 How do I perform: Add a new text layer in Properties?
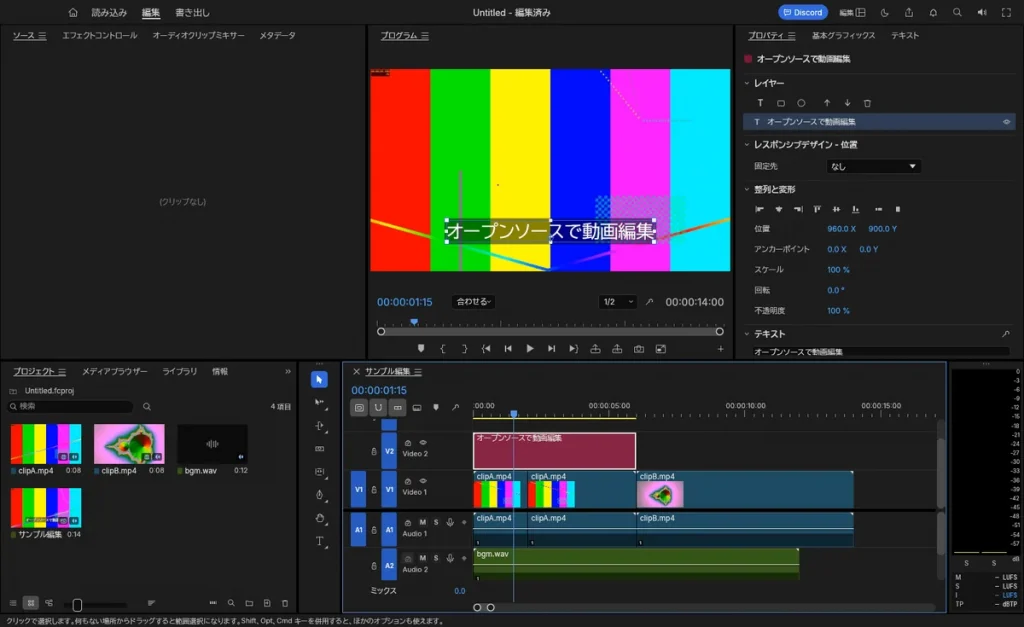pos(760,103)
